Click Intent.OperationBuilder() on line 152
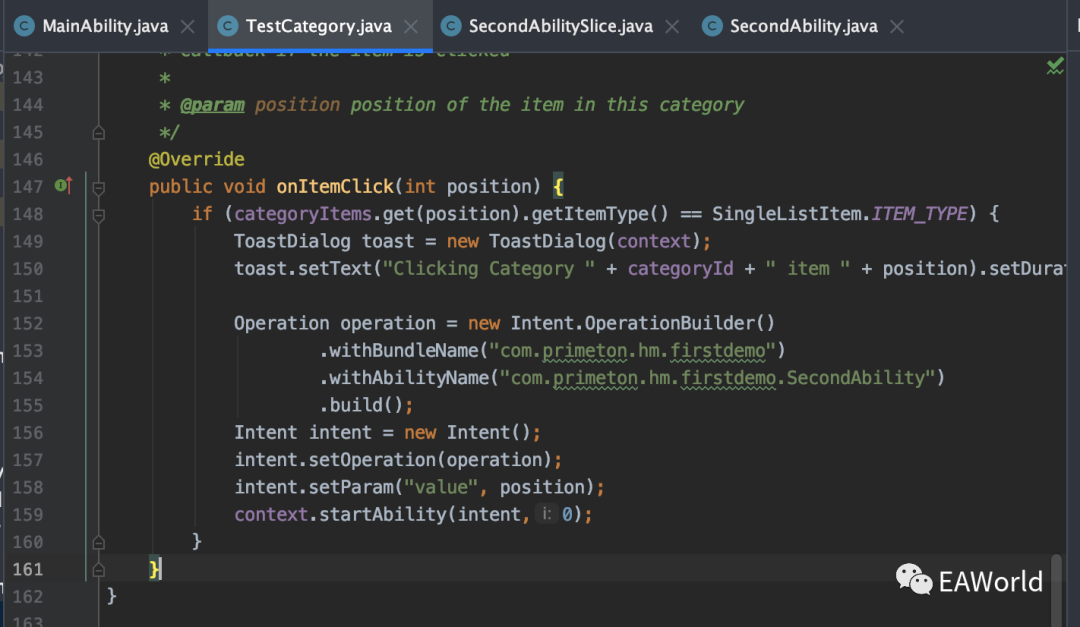The width and height of the screenshot is (1080, 627). click(643, 323)
